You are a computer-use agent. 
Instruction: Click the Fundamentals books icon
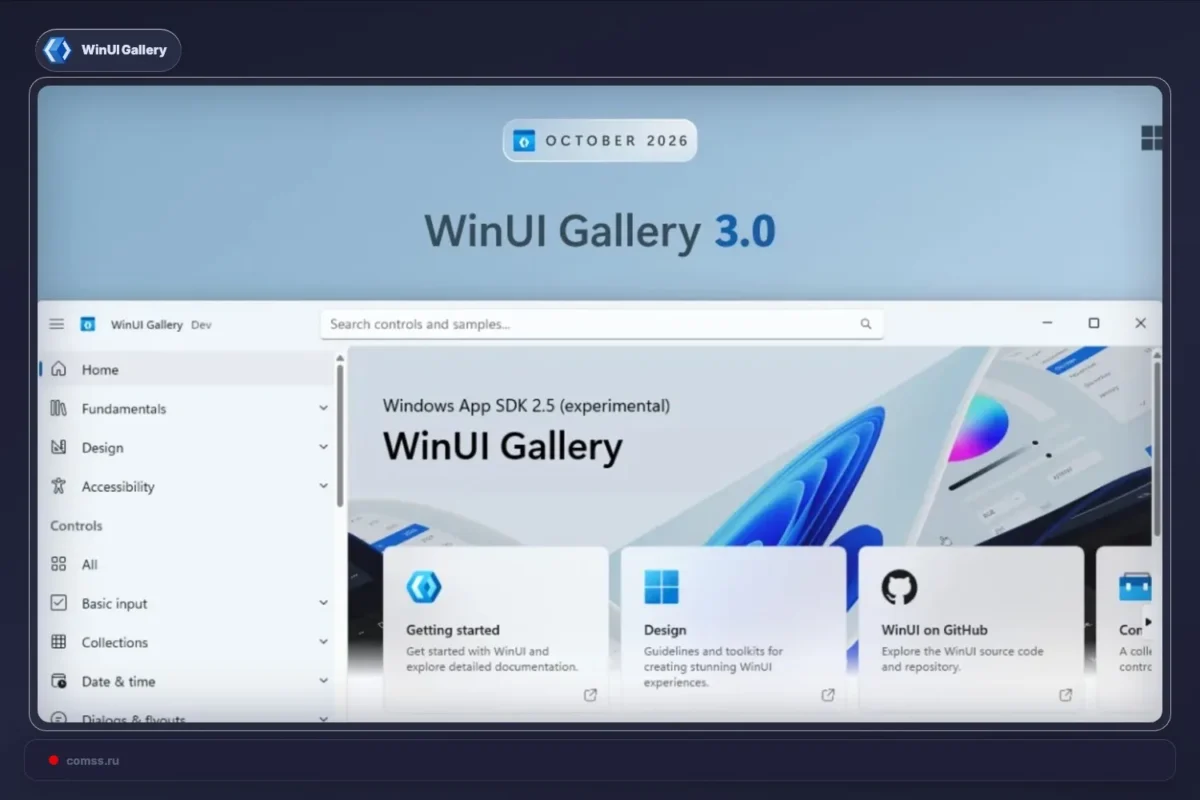(x=59, y=408)
